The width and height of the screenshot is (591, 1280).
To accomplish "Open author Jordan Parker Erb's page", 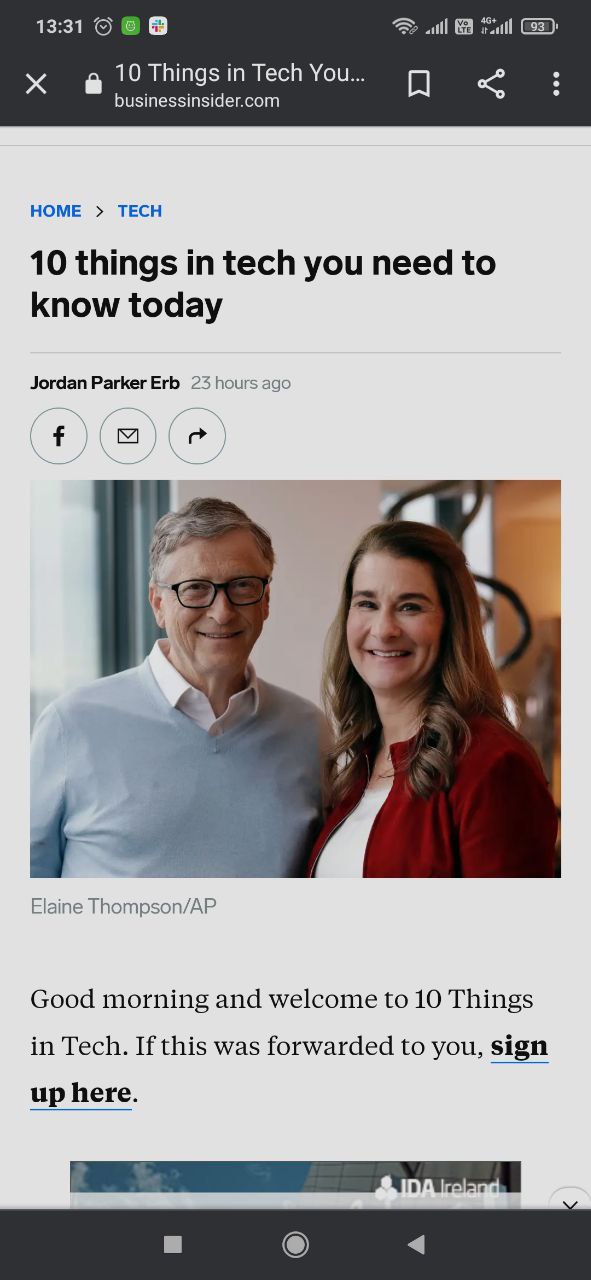I will (x=105, y=383).
